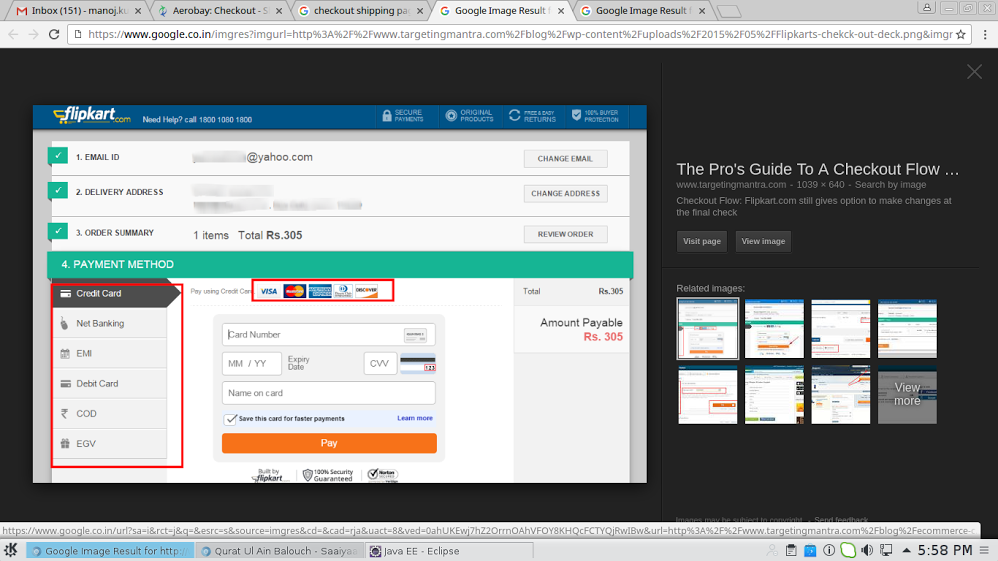Click the Name on card field
This screenshot has width=998, height=561.
point(328,393)
